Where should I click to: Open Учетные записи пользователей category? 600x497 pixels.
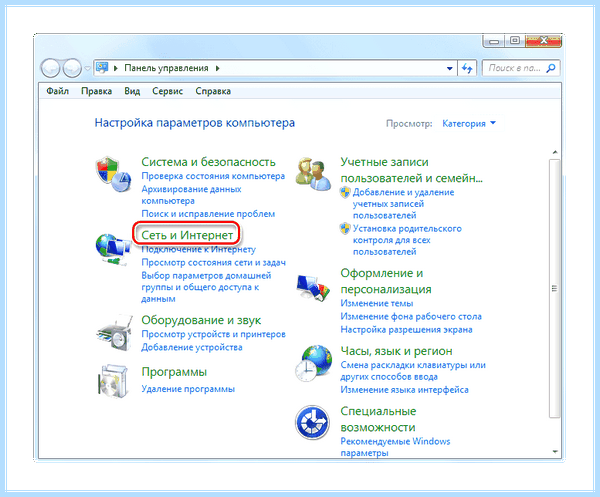[411, 170]
